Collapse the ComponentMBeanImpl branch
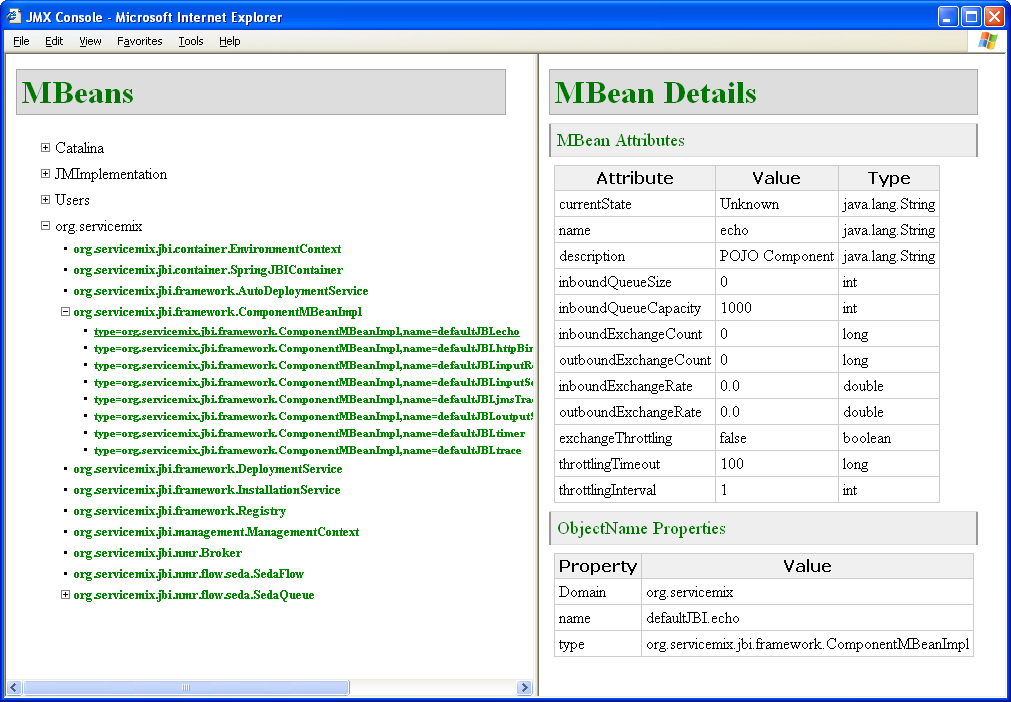The width and height of the screenshot is (1011, 702). [x=65, y=312]
